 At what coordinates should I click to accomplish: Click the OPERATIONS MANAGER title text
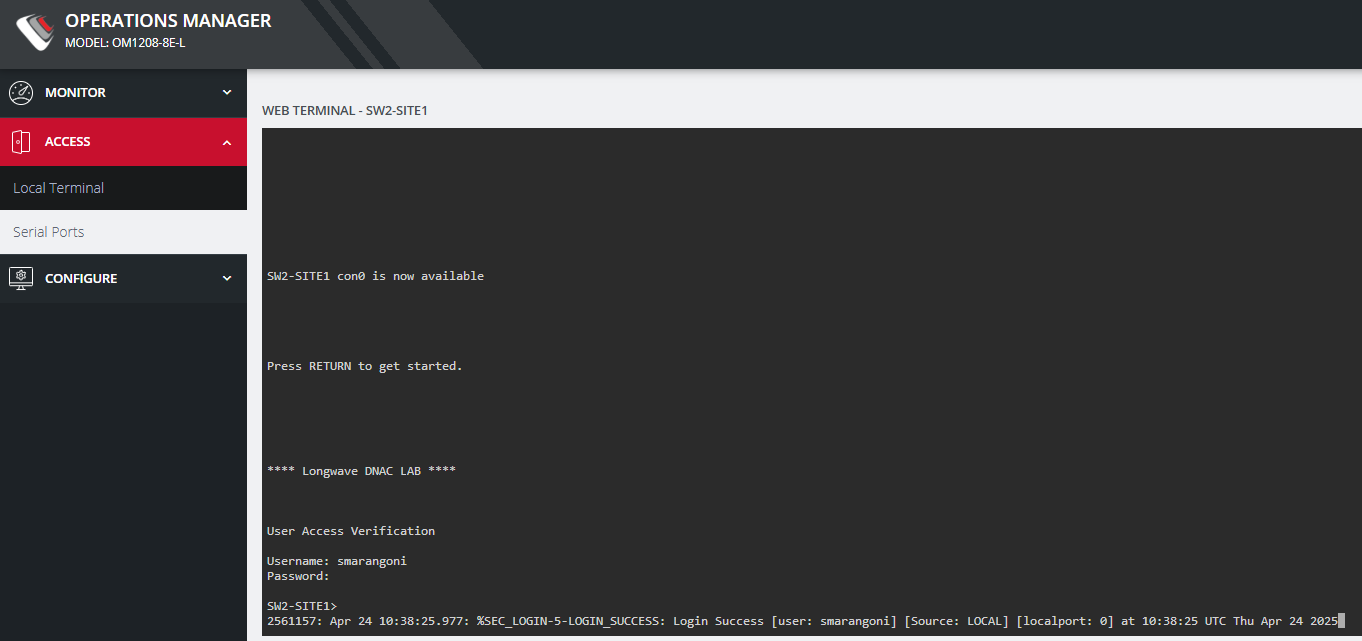[x=168, y=20]
